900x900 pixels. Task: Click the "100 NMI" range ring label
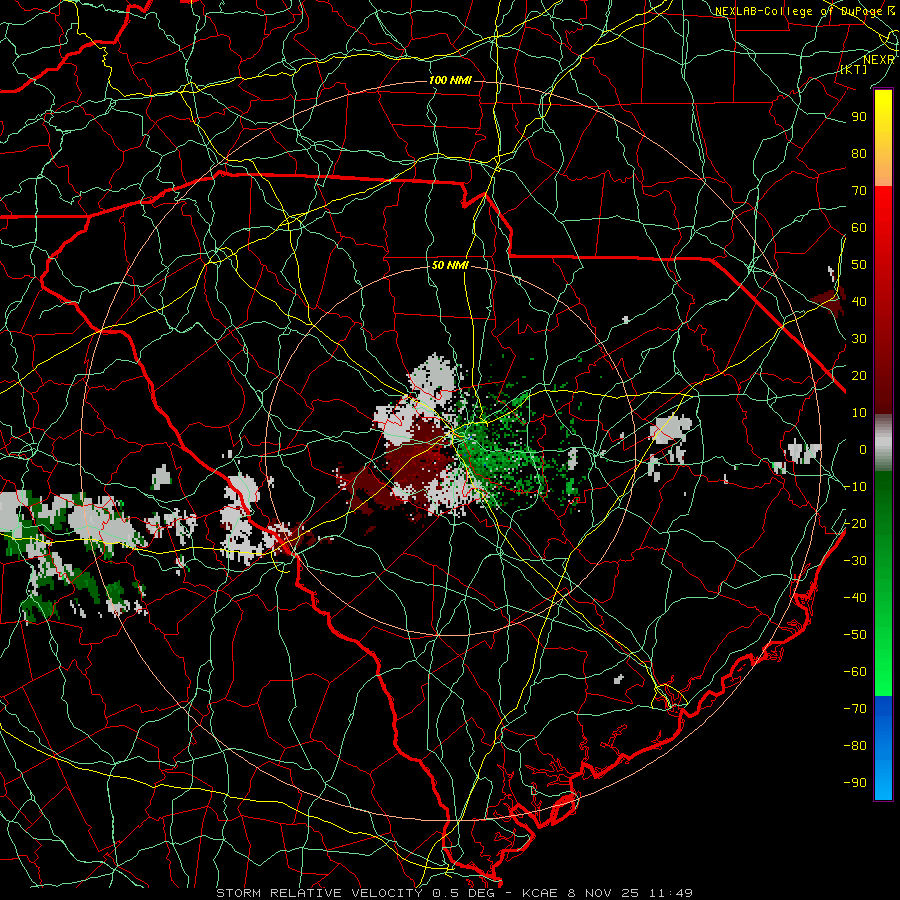(x=450, y=80)
